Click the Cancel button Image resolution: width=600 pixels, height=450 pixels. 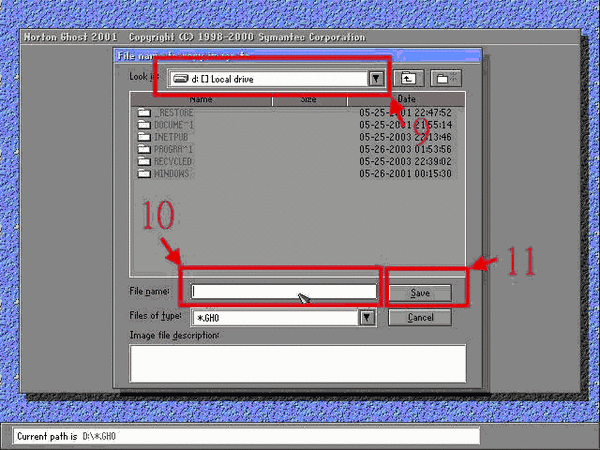420,318
